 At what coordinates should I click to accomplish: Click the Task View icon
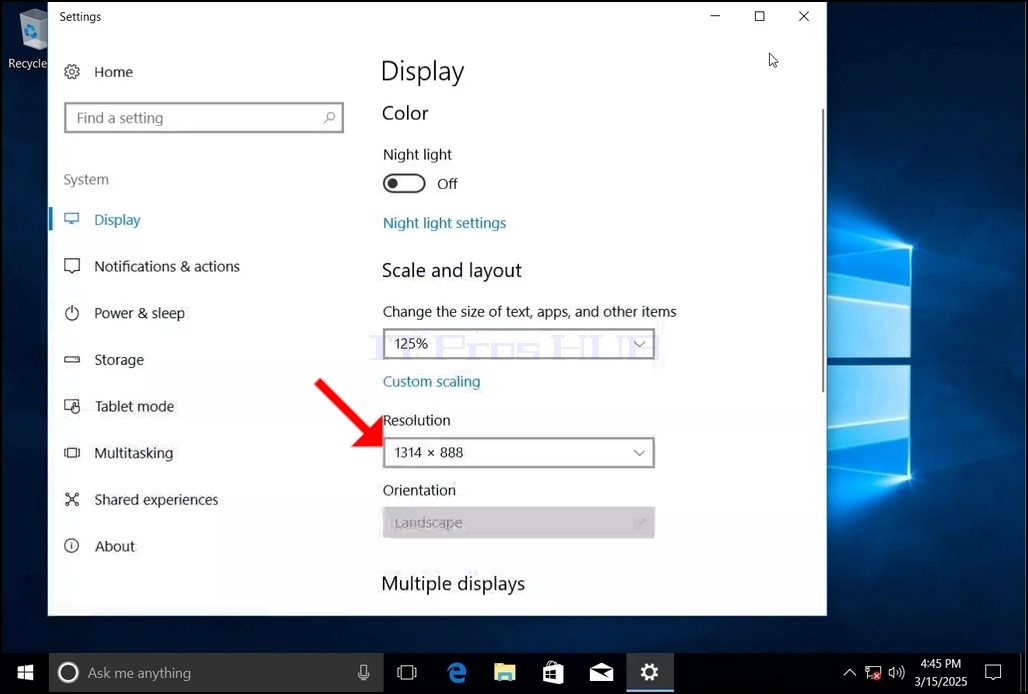[407, 672]
